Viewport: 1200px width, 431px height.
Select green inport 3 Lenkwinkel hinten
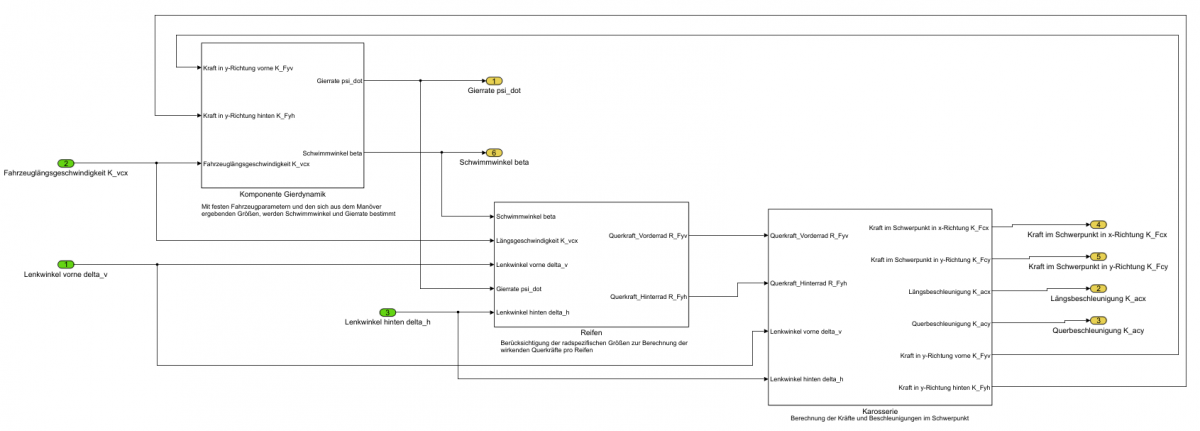click(389, 312)
